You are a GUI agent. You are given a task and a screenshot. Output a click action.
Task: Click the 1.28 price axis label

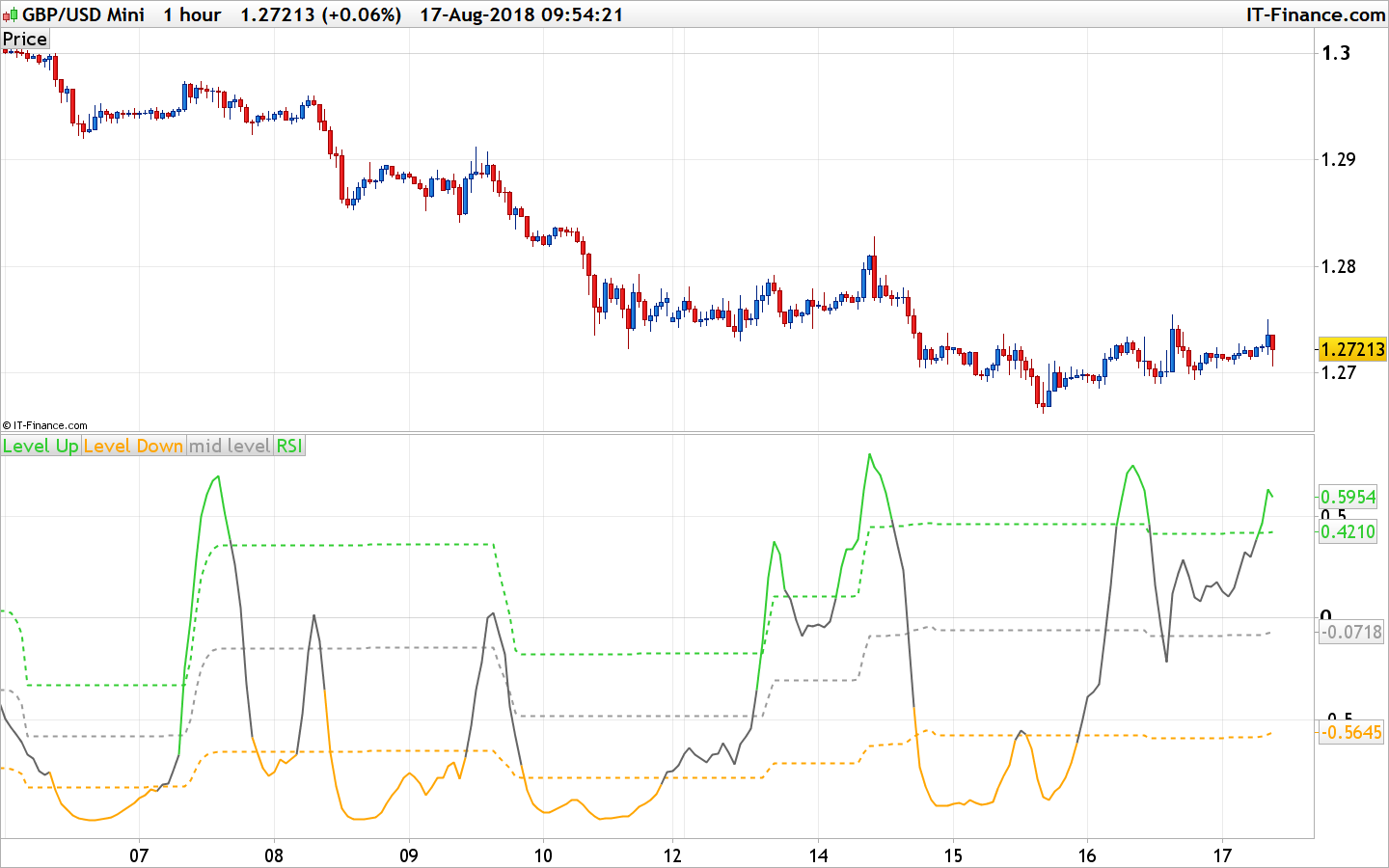click(1338, 266)
